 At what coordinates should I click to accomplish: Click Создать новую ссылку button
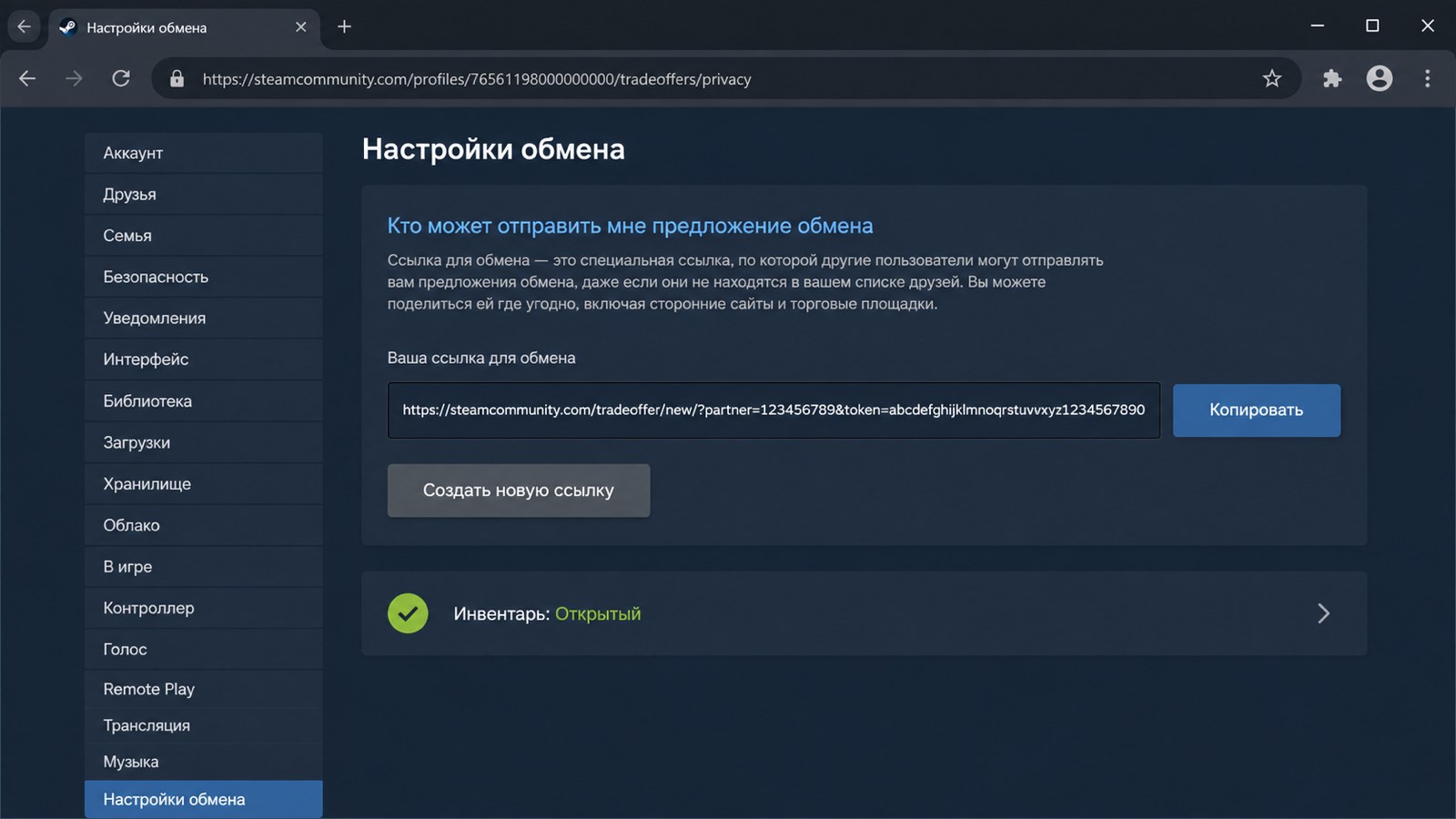click(519, 490)
